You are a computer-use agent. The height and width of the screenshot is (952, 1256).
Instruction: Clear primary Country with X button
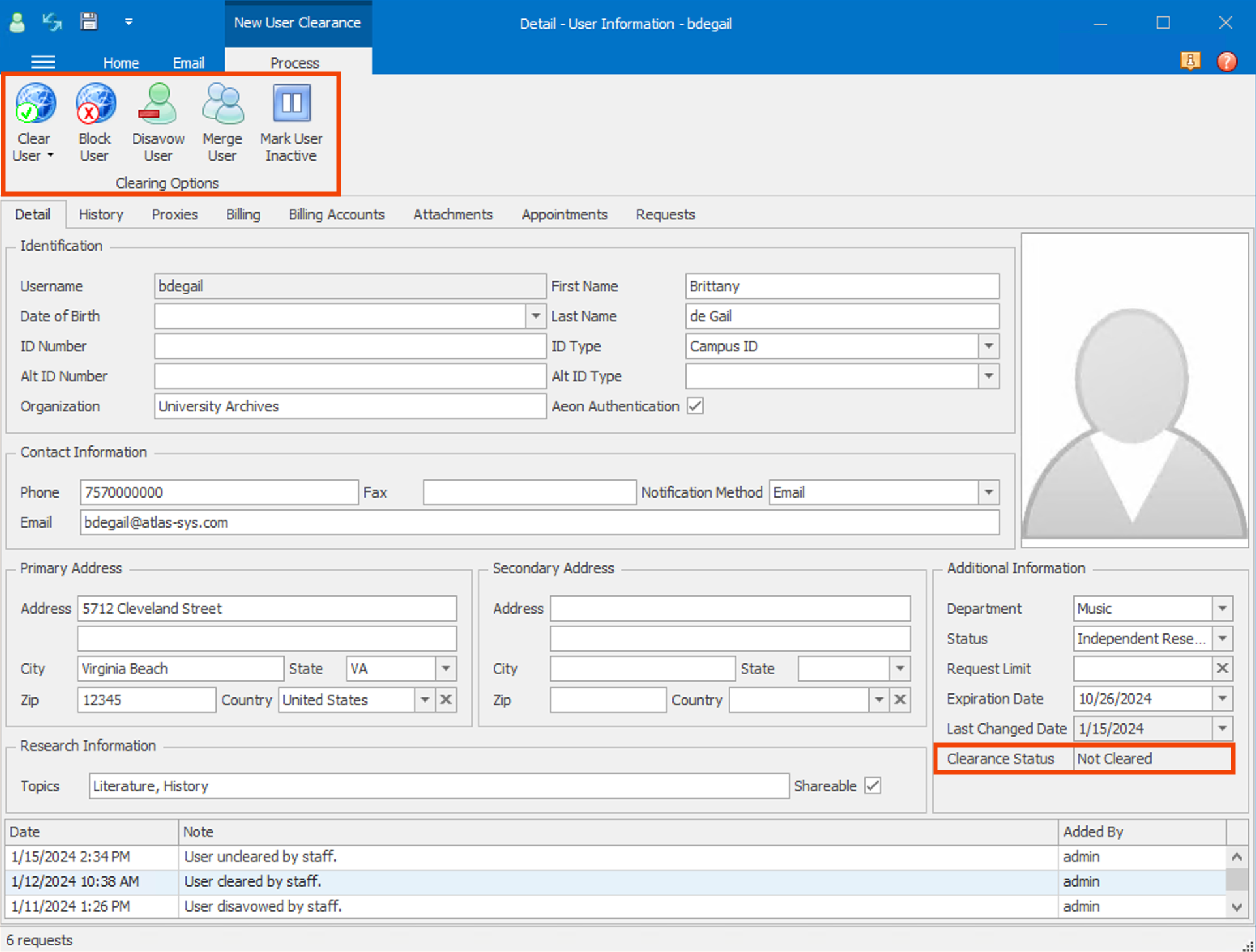(446, 700)
